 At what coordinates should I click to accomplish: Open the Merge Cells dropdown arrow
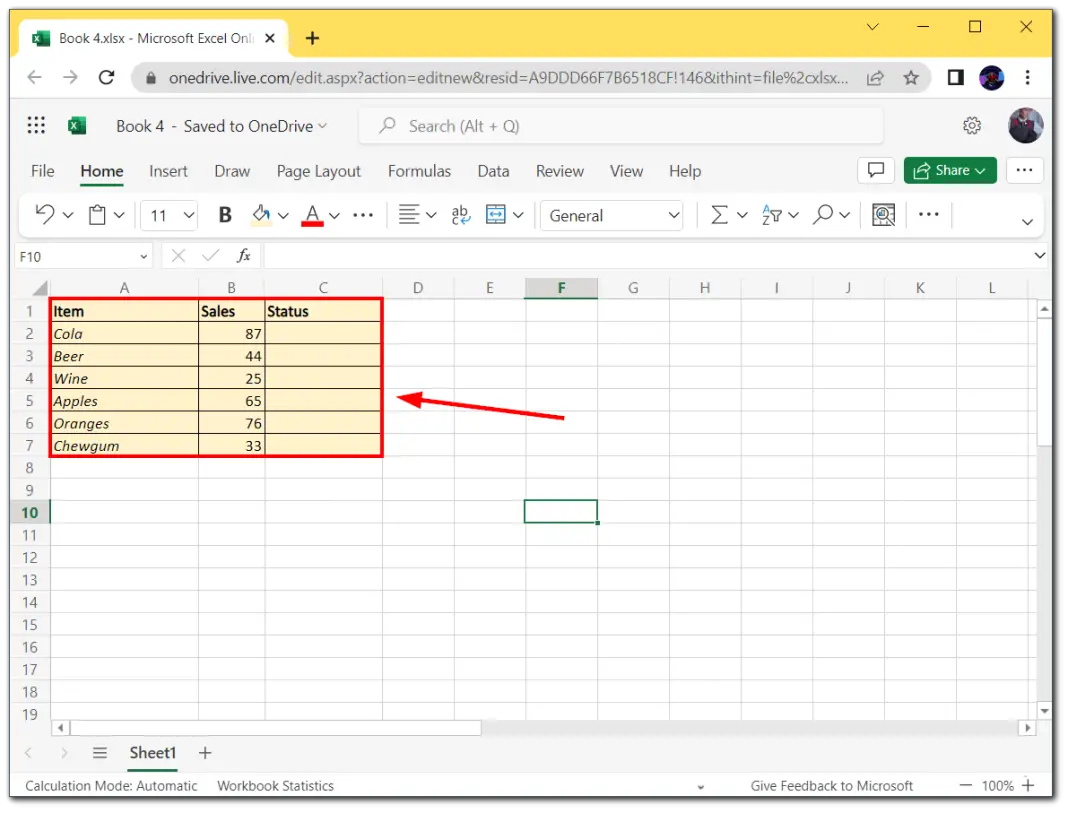tap(518, 215)
